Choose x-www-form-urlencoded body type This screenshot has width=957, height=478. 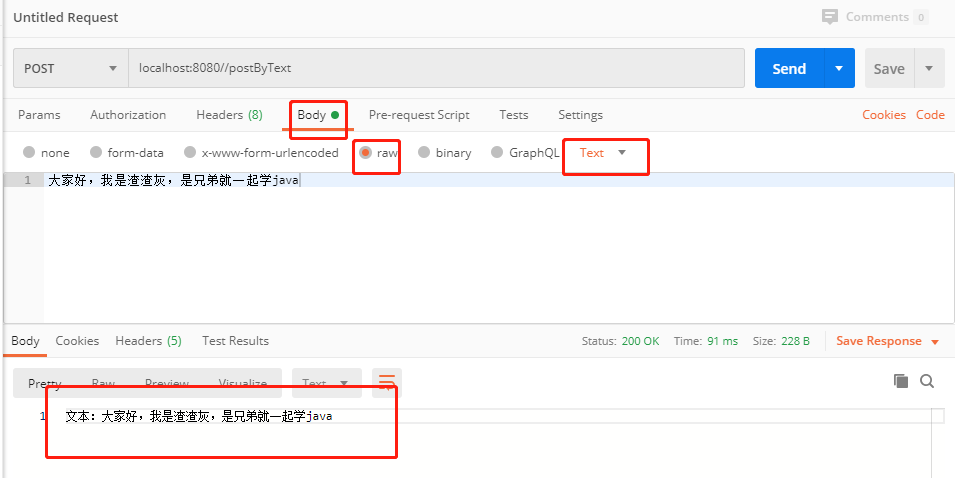(190, 152)
